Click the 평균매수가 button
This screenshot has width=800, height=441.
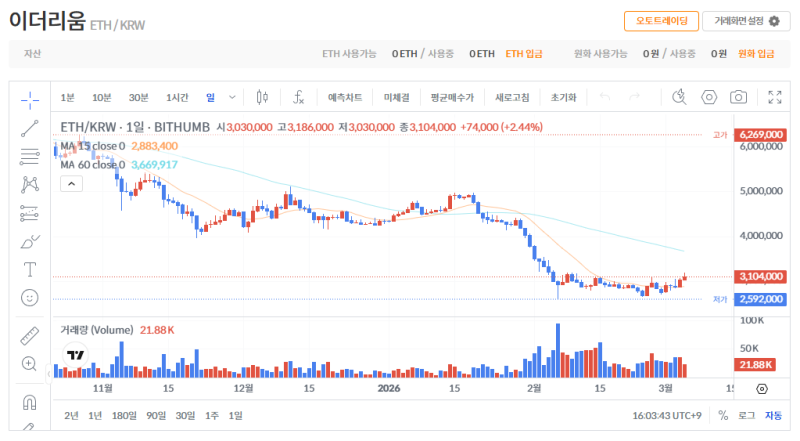coord(452,97)
